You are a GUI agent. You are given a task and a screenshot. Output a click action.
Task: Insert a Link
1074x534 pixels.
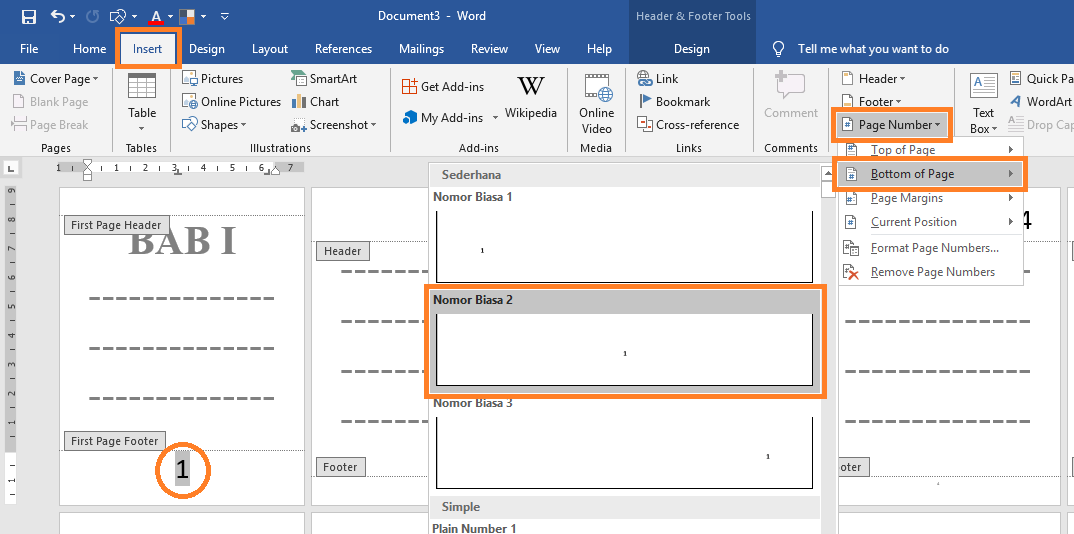(658, 79)
